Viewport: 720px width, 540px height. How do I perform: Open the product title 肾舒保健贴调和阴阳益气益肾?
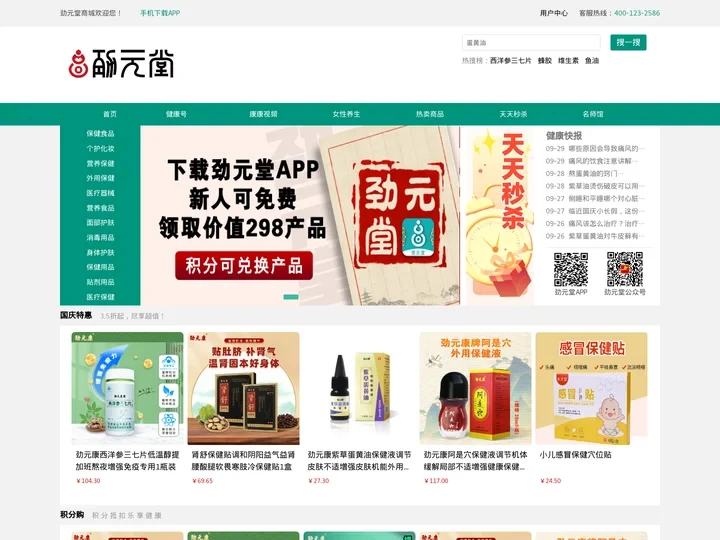[x=243, y=461]
